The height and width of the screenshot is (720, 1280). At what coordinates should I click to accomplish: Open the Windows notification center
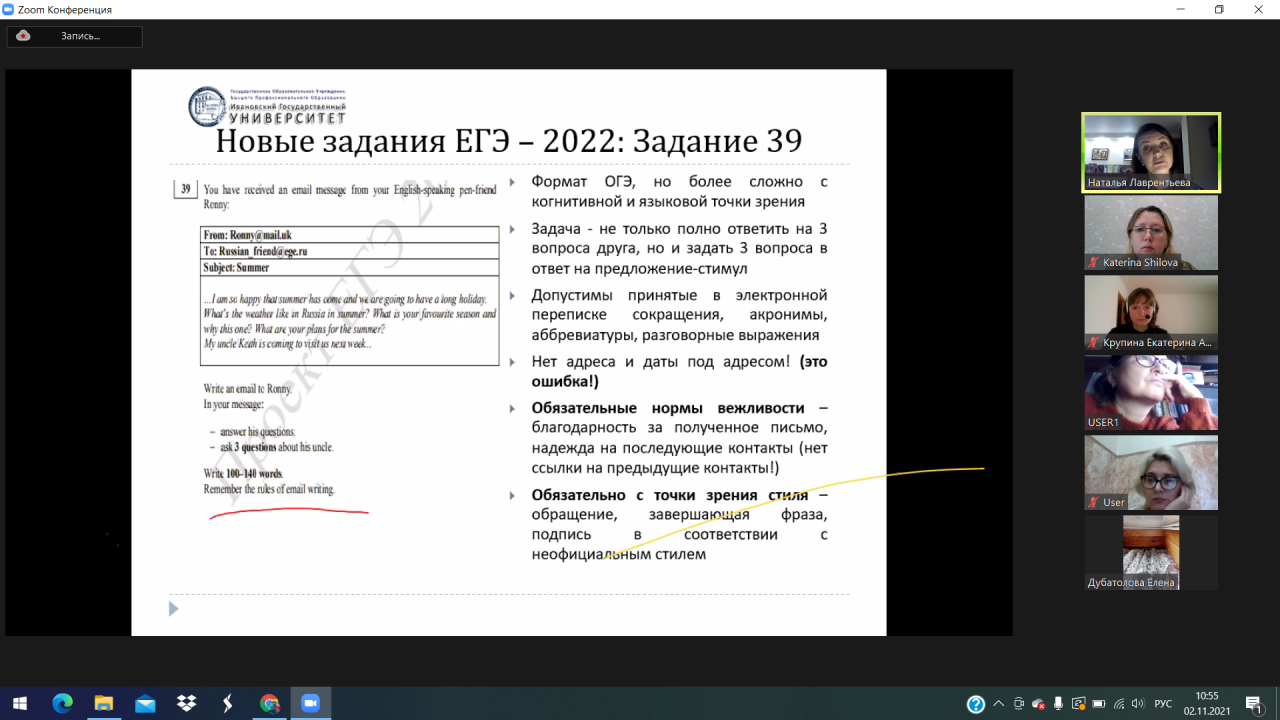[x=1254, y=704]
